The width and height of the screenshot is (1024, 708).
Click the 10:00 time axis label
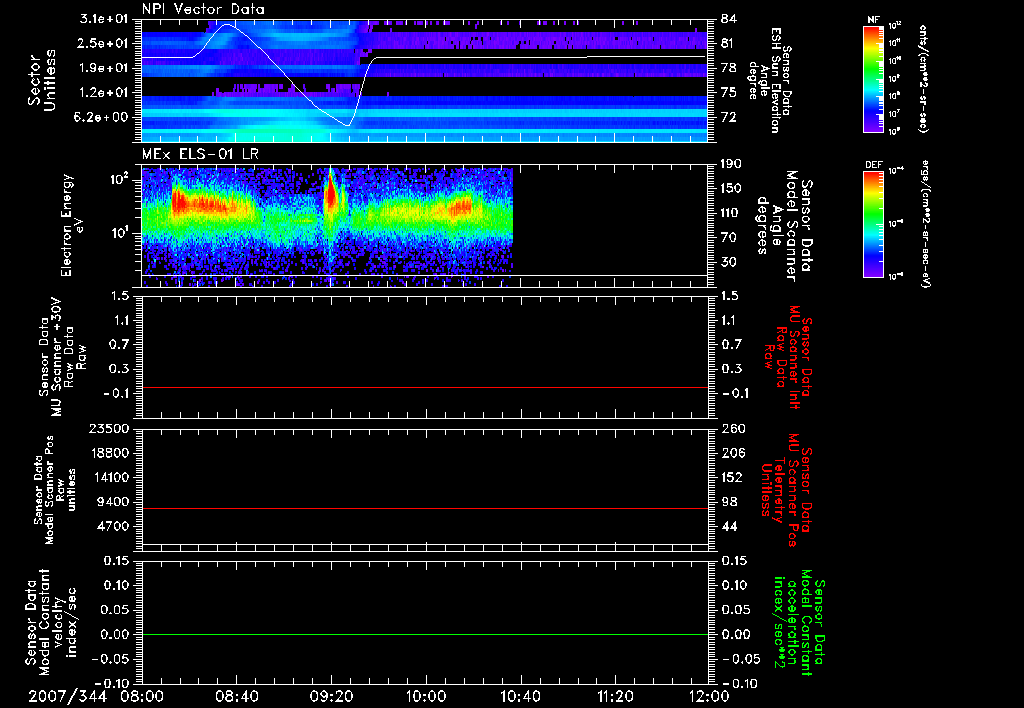pos(426,695)
